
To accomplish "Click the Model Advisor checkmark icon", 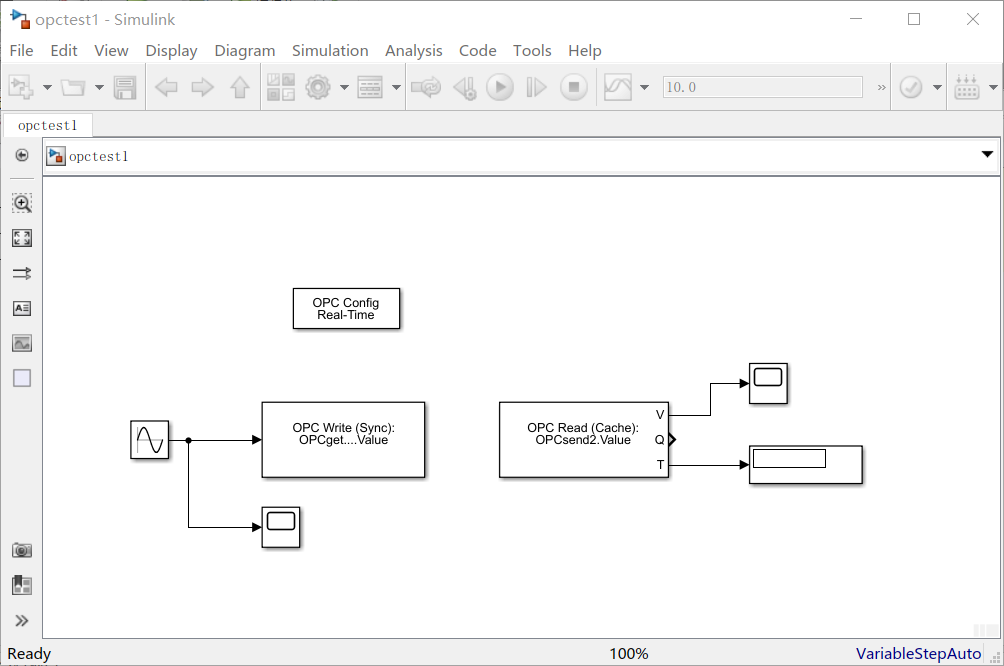I will (911, 87).
